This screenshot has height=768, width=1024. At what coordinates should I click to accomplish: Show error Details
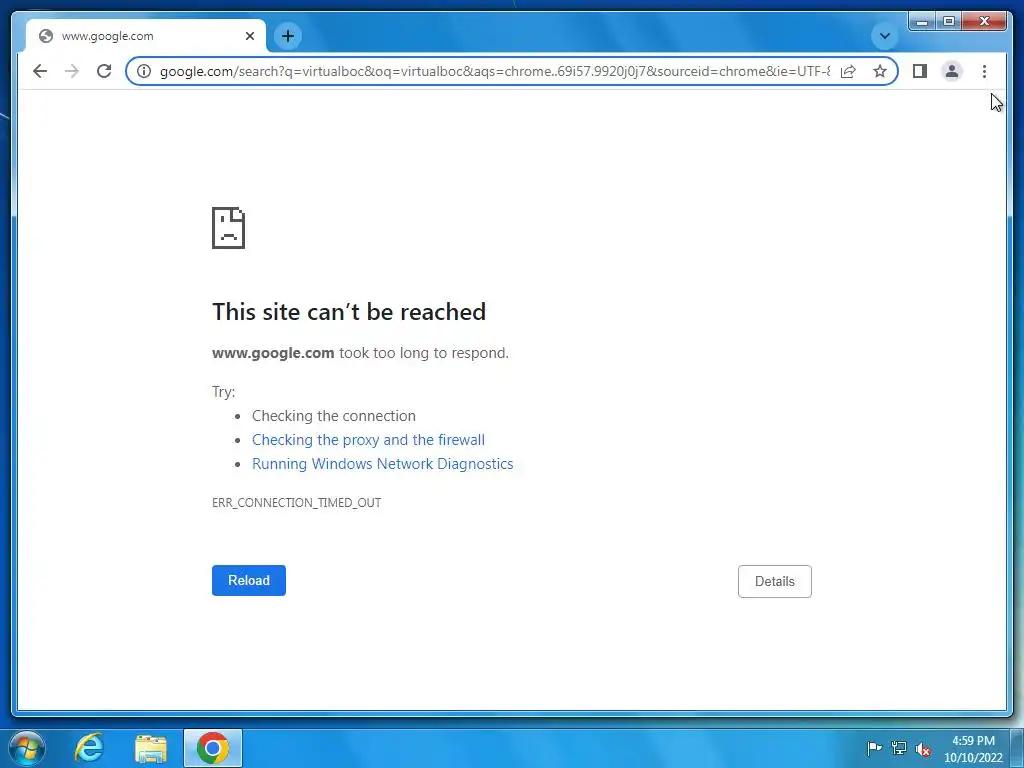[775, 581]
